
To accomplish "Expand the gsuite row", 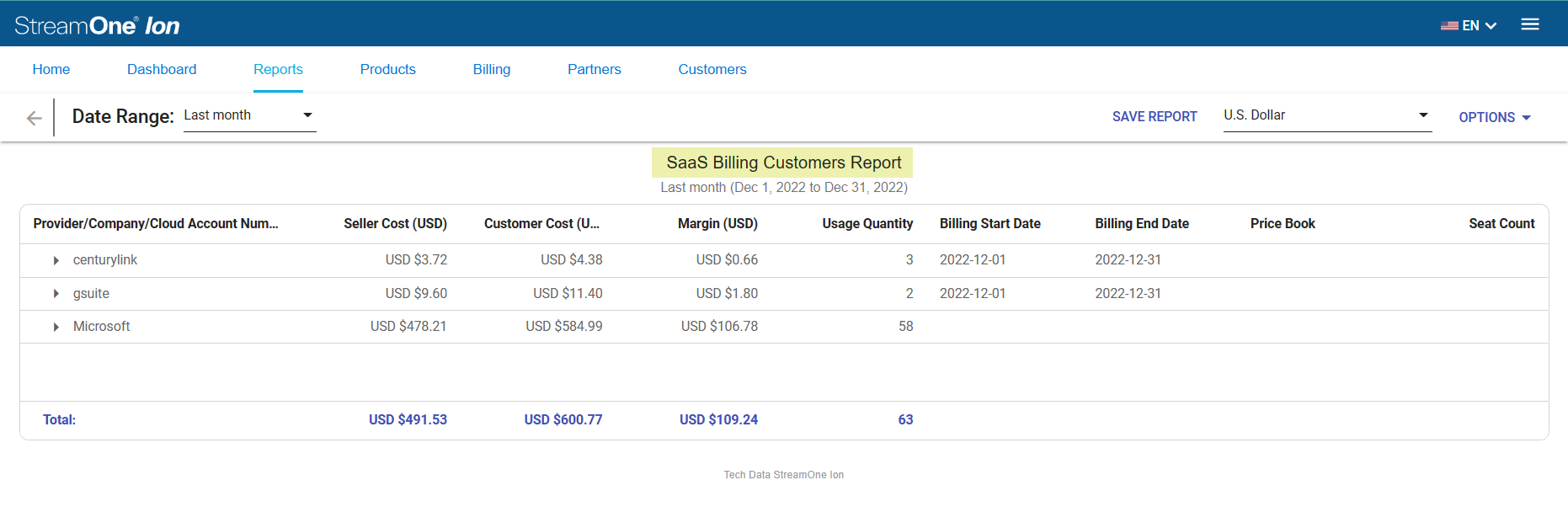I will [56, 294].
